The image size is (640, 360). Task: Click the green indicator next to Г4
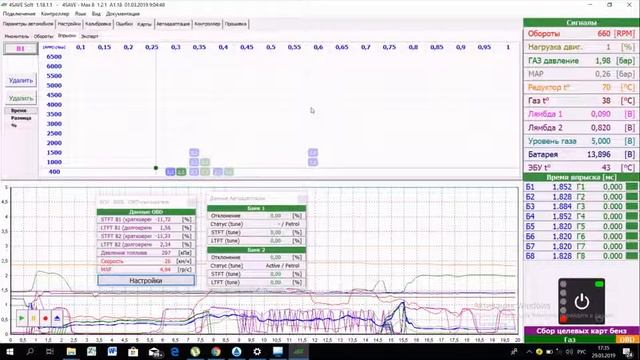[631, 216]
